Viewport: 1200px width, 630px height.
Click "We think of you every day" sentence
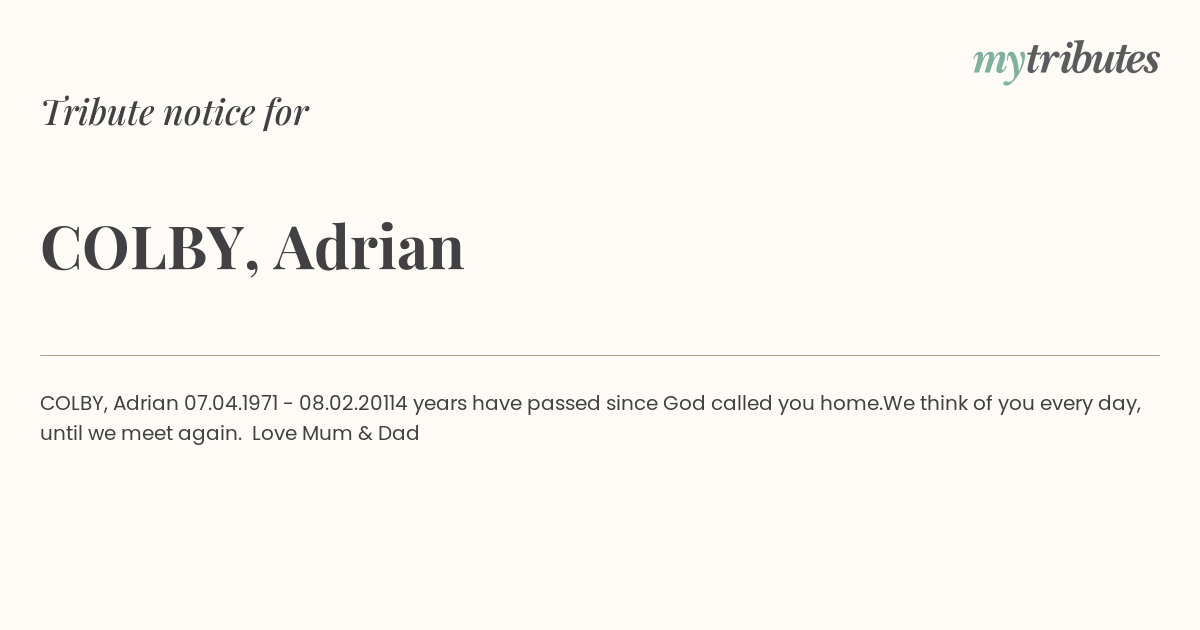click(x=1012, y=404)
